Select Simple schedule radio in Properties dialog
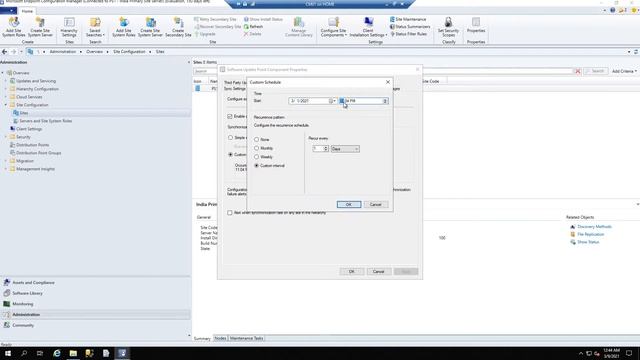Viewport: 640px width, 360px height. 231,138
